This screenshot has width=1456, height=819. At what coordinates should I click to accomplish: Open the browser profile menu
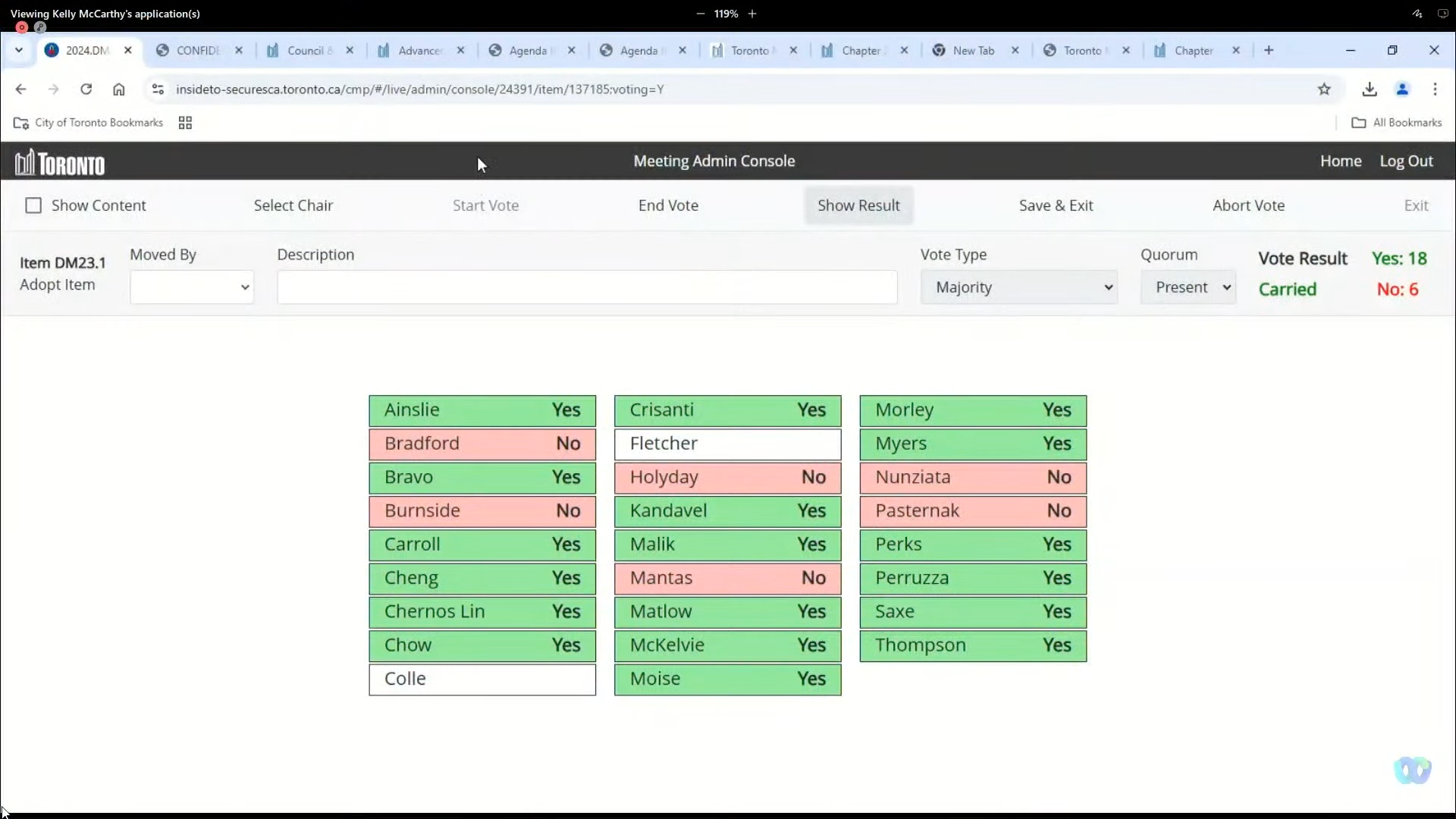[x=1402, y=89]
